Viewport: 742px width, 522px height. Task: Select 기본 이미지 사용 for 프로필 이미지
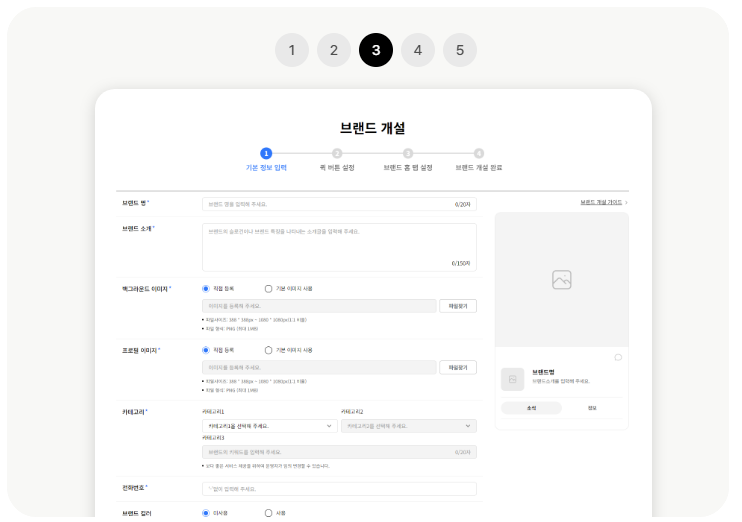coord(268,350)
